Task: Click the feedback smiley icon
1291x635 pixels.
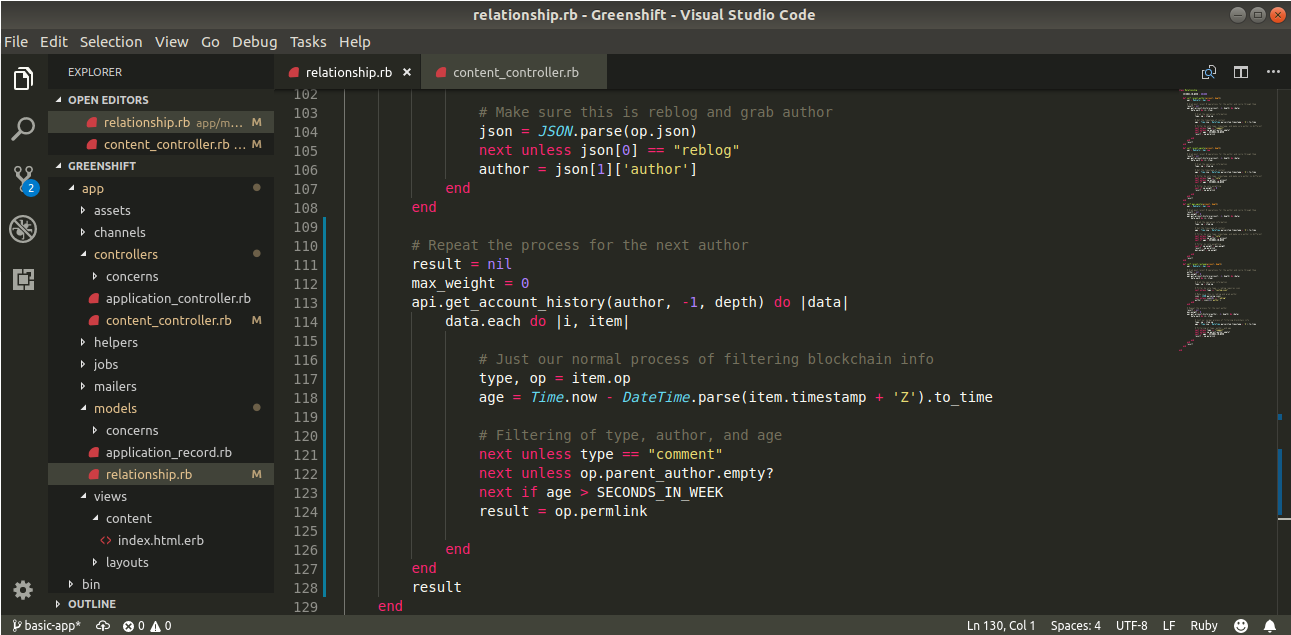Action: click(x=1241, y=626)
